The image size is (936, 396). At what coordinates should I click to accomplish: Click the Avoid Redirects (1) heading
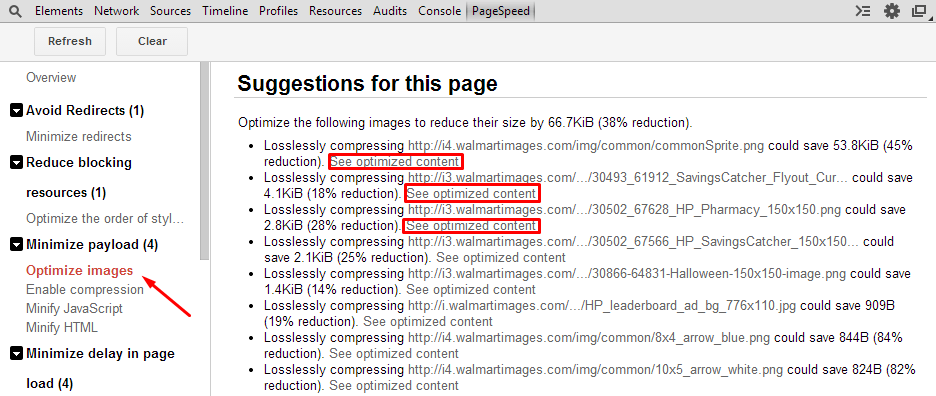(x=85, y=111)
